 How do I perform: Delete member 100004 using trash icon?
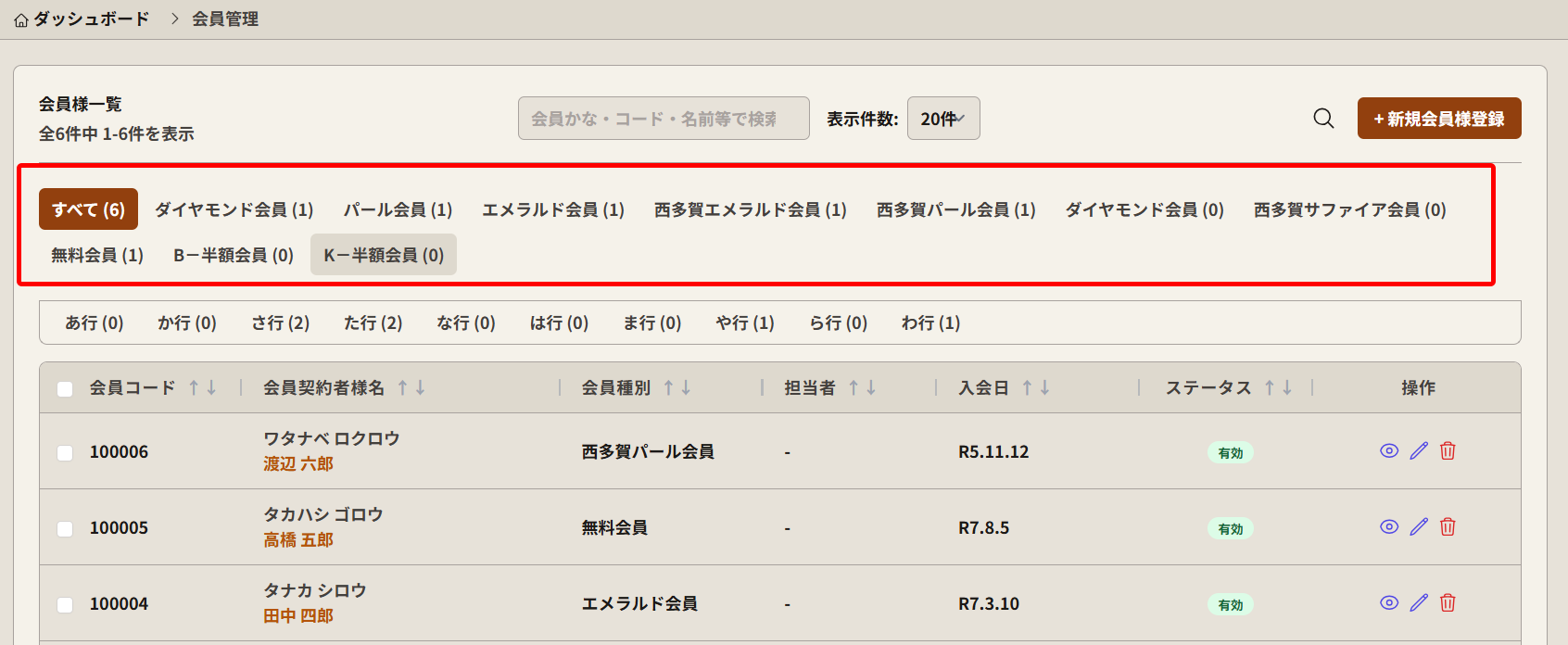click(x=1448, y=603)
